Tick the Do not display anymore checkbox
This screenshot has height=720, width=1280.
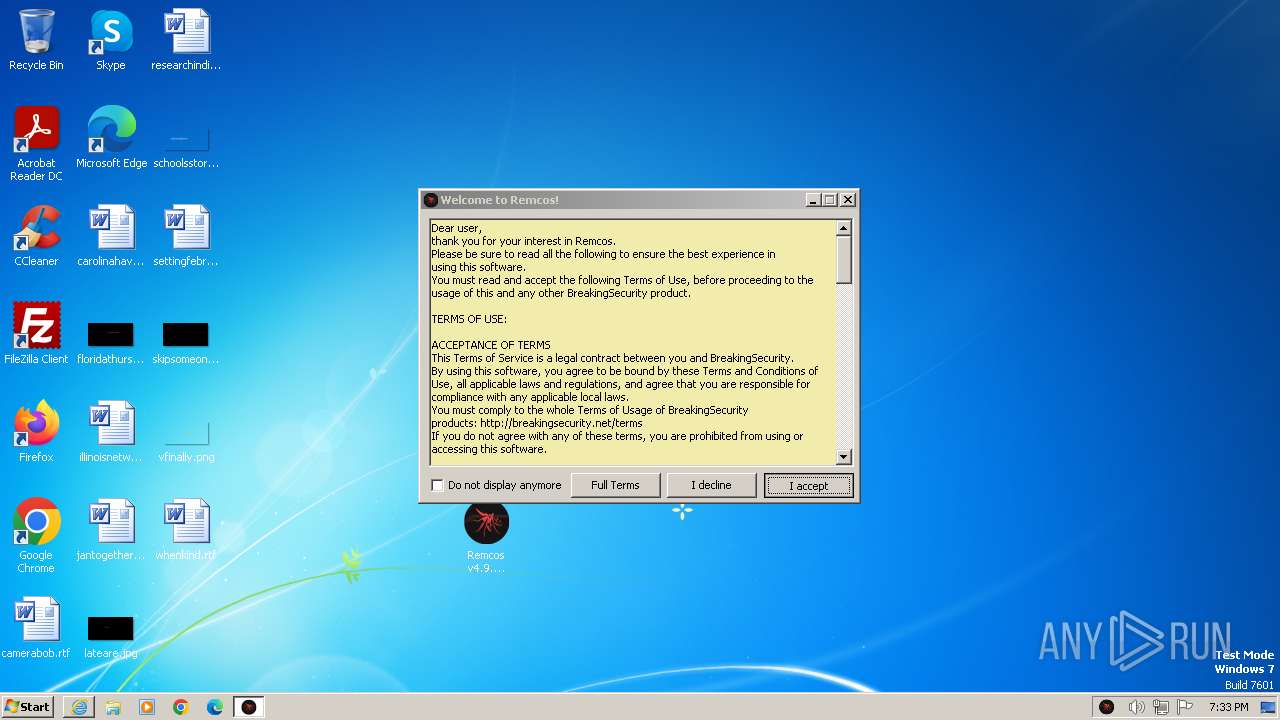pos(437,485)
